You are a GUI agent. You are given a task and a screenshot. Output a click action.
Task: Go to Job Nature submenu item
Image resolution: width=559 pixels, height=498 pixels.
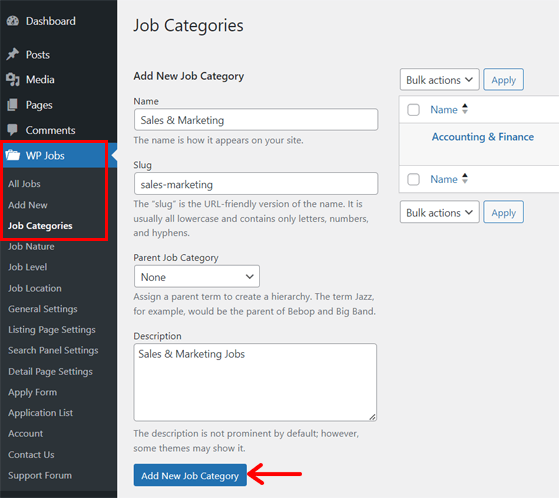pyautogui.click(x=31, y=247)
